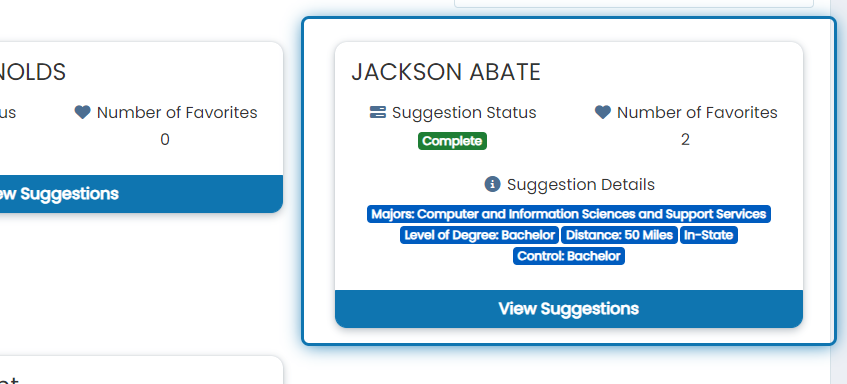This screenshot has height=384, width=847.
Task: Open View Suggestions for Jackson Abate
Action: [569, 309]
